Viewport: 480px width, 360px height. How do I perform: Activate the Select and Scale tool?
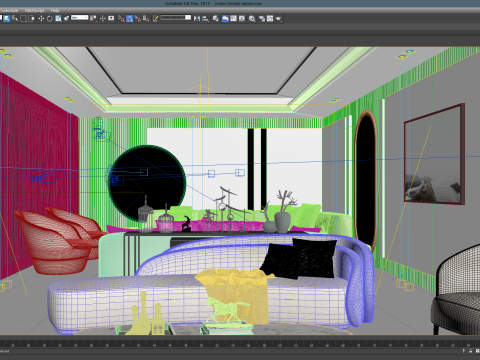tap(58, 18)
